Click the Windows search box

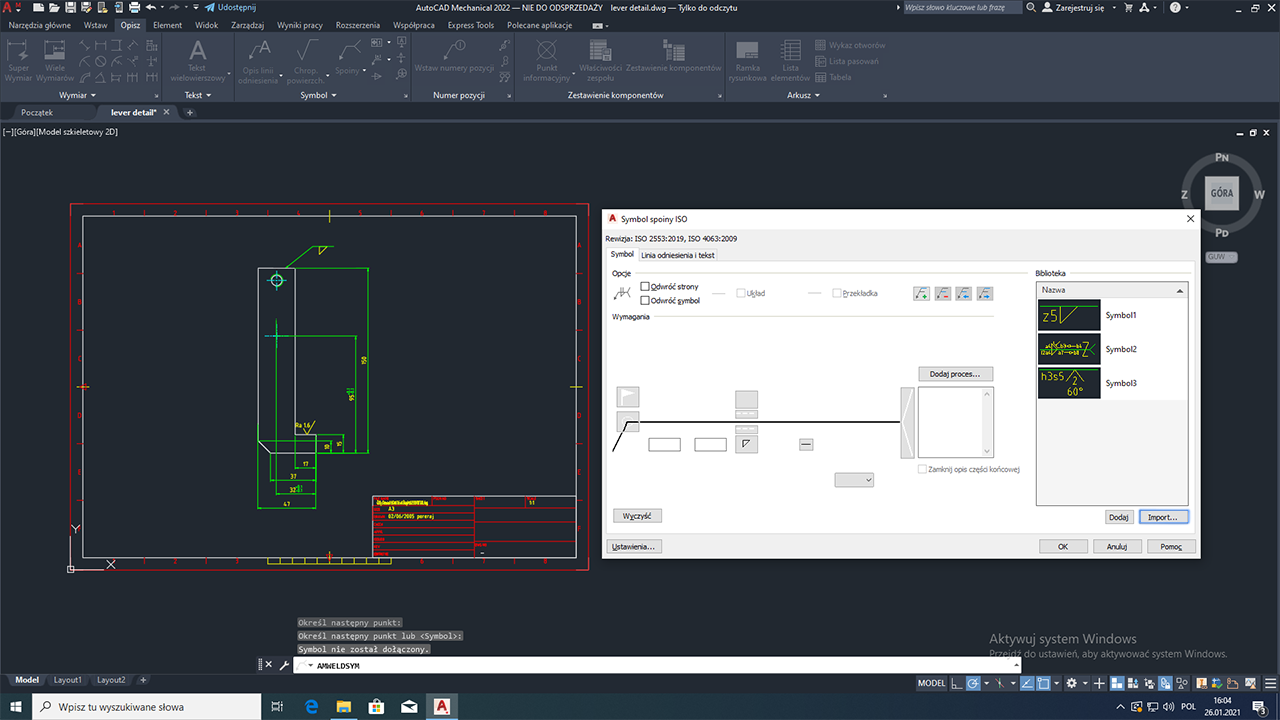pyautogui.click(x=146, y=707)
